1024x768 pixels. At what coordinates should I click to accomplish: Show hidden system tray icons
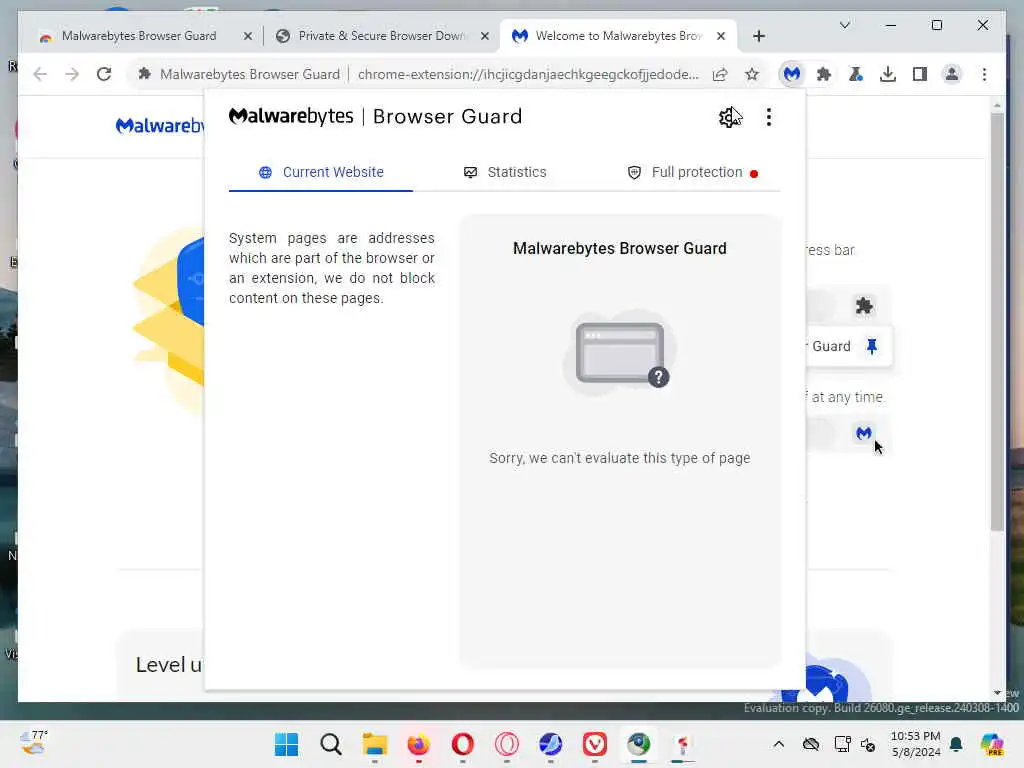(778, 744)
